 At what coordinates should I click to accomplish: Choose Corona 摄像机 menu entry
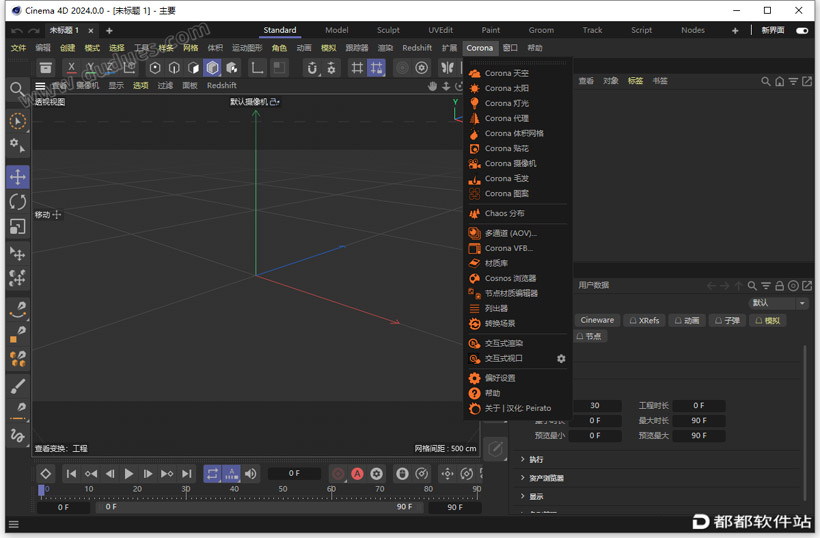coord(510,164)
